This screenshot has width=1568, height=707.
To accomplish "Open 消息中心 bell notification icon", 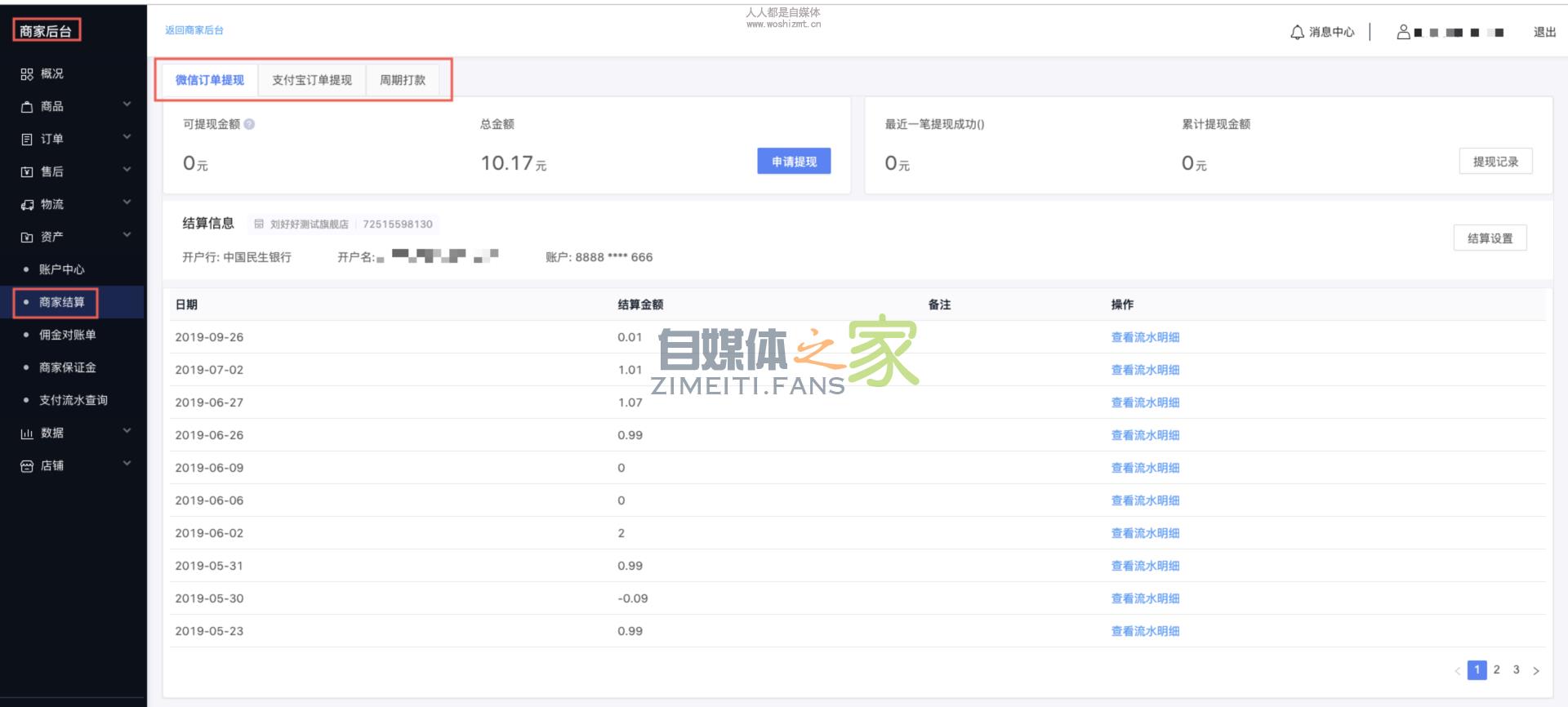I will click(x=1297, y=33).
